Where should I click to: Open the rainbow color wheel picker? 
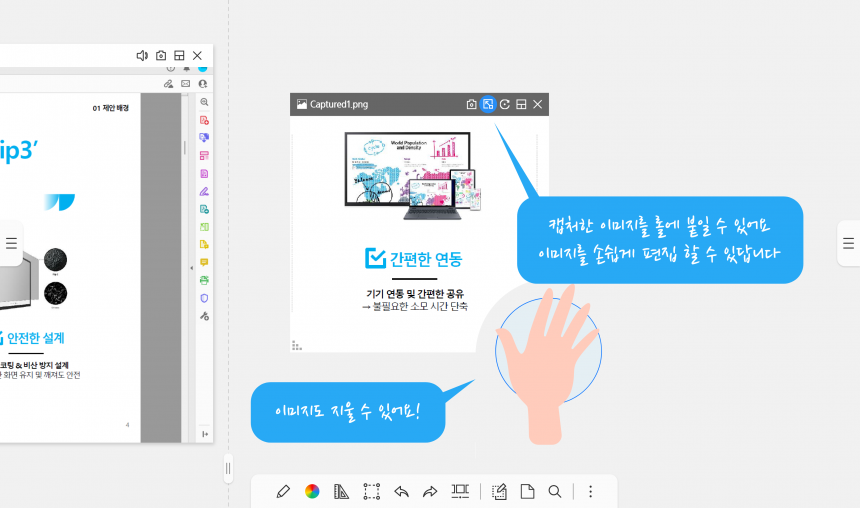[x=312, y=491]
